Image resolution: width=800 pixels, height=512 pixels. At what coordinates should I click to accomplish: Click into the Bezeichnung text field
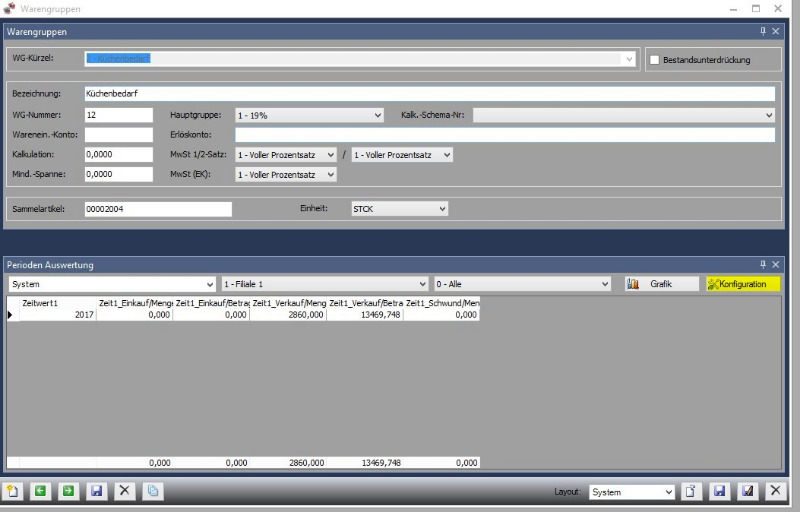click(x=428, y=94)
